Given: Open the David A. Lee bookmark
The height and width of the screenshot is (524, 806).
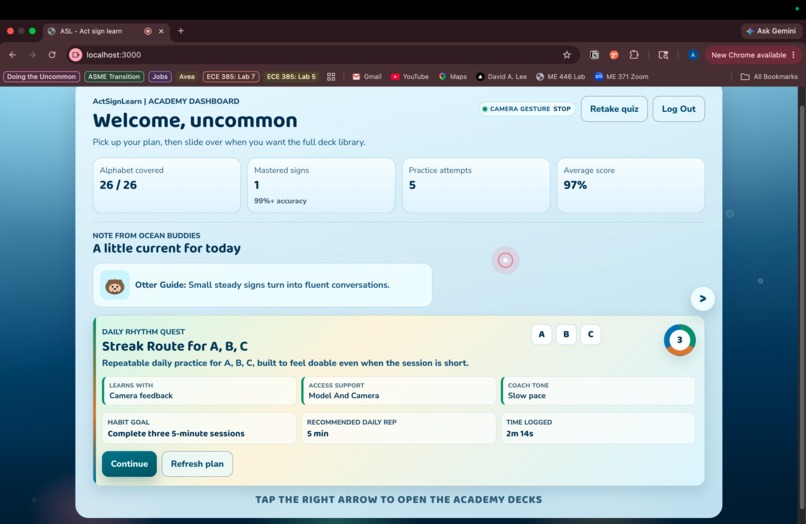Looking at the screenshot, I should point(501,77).
